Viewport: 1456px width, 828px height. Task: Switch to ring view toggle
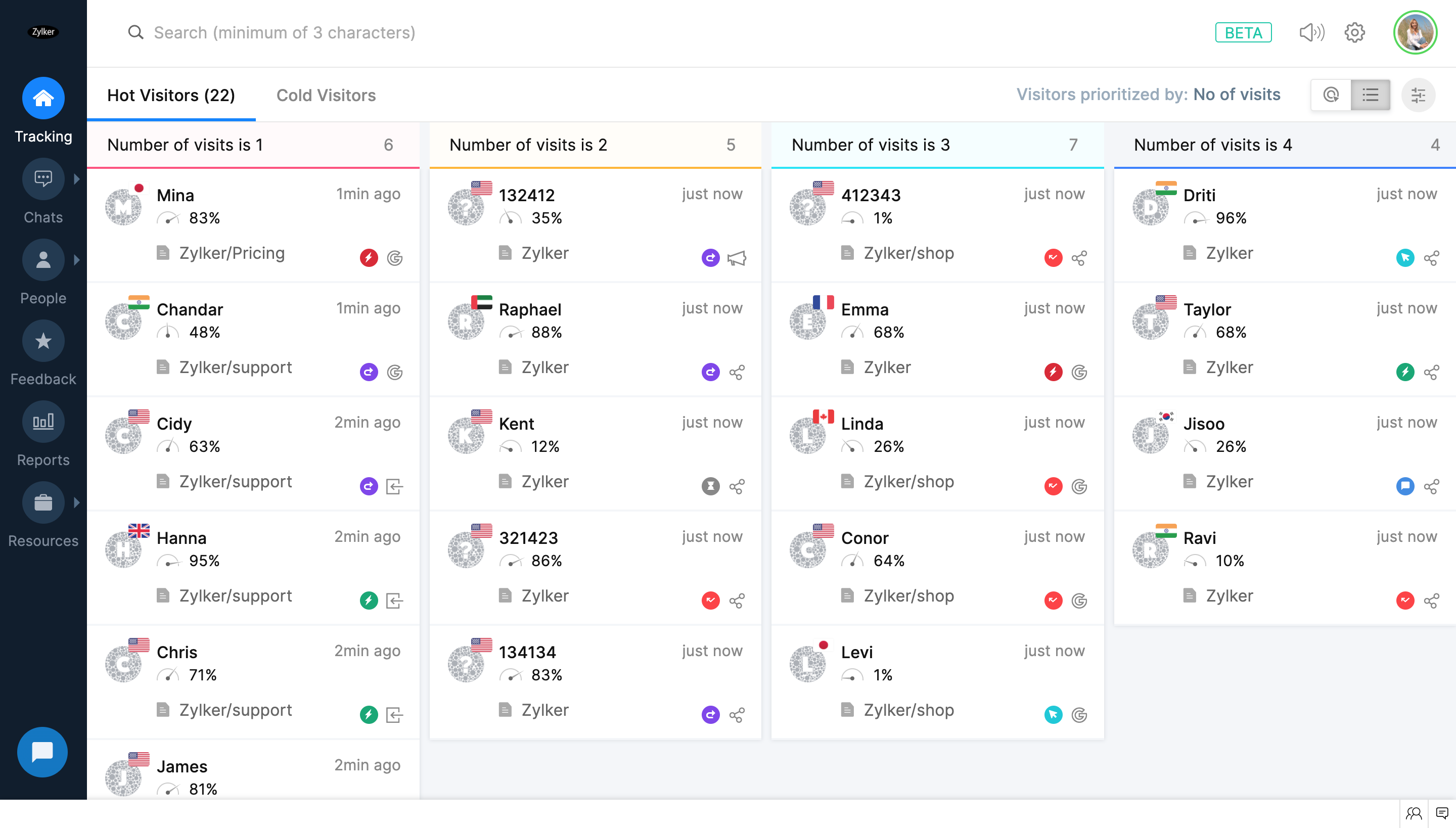1331,95
